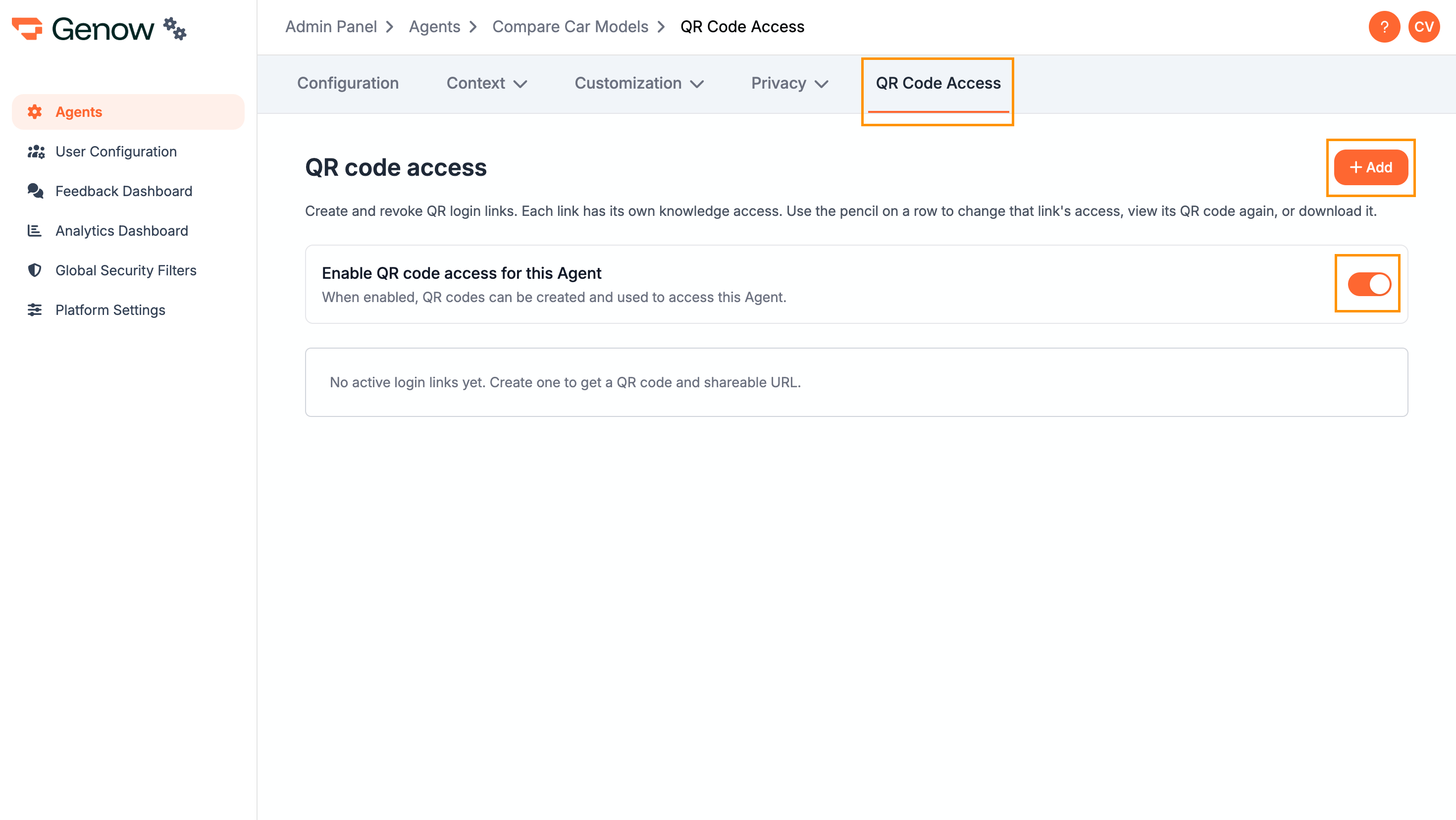Switch to the Configuration tab
The width and height of the screenshot is (1456, 820).
click(348, 84)
